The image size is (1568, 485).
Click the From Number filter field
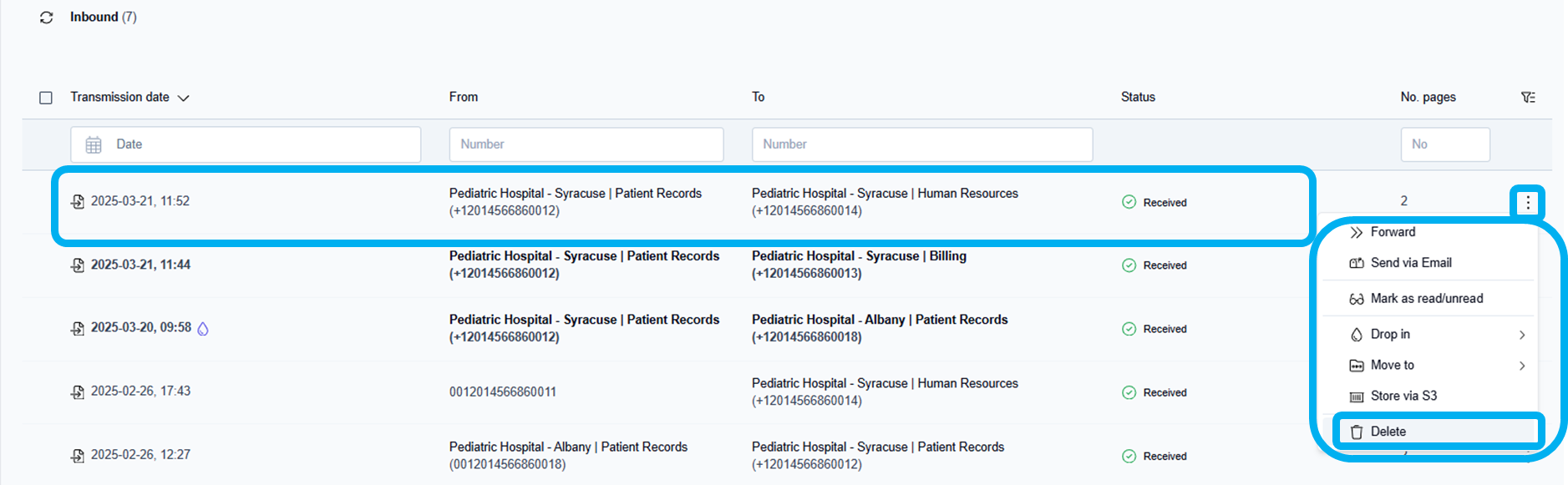(586, 144)
